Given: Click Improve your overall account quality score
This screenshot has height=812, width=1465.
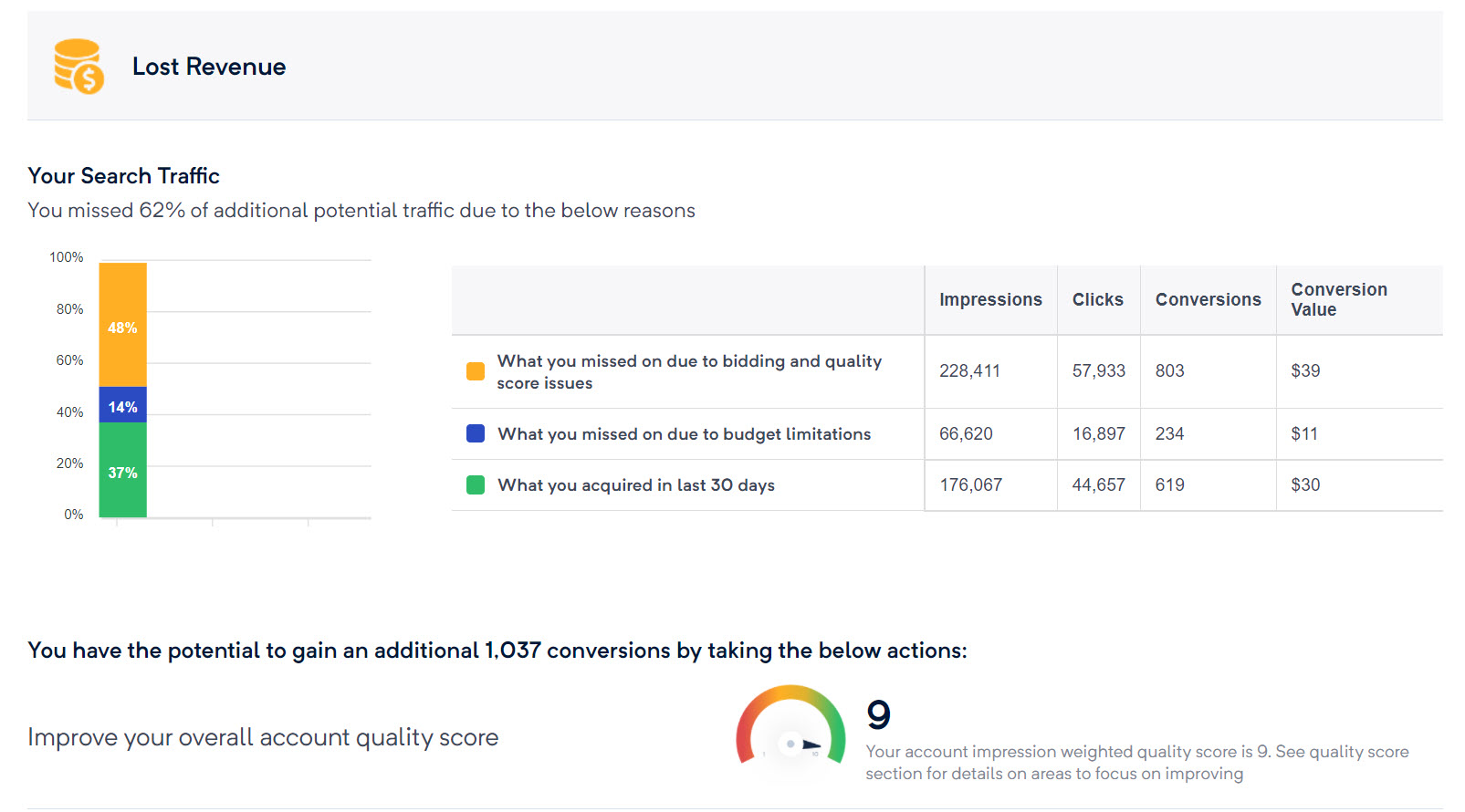Looking at the screenshot, I should (x=263, y=737).
